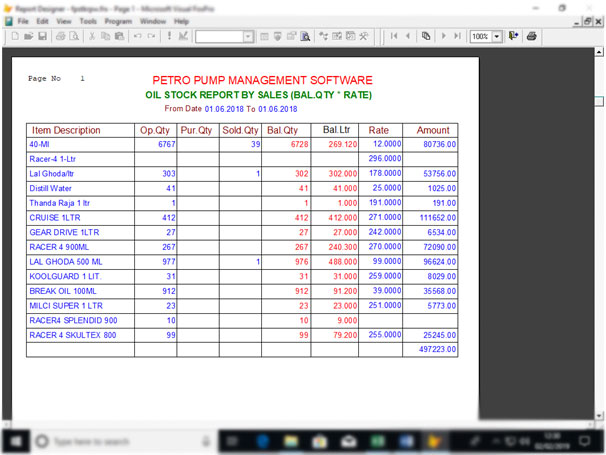The height and width of the screenshot is (455, 606).
Task: Click the Save toolbar icon
Action: (43, 36)
